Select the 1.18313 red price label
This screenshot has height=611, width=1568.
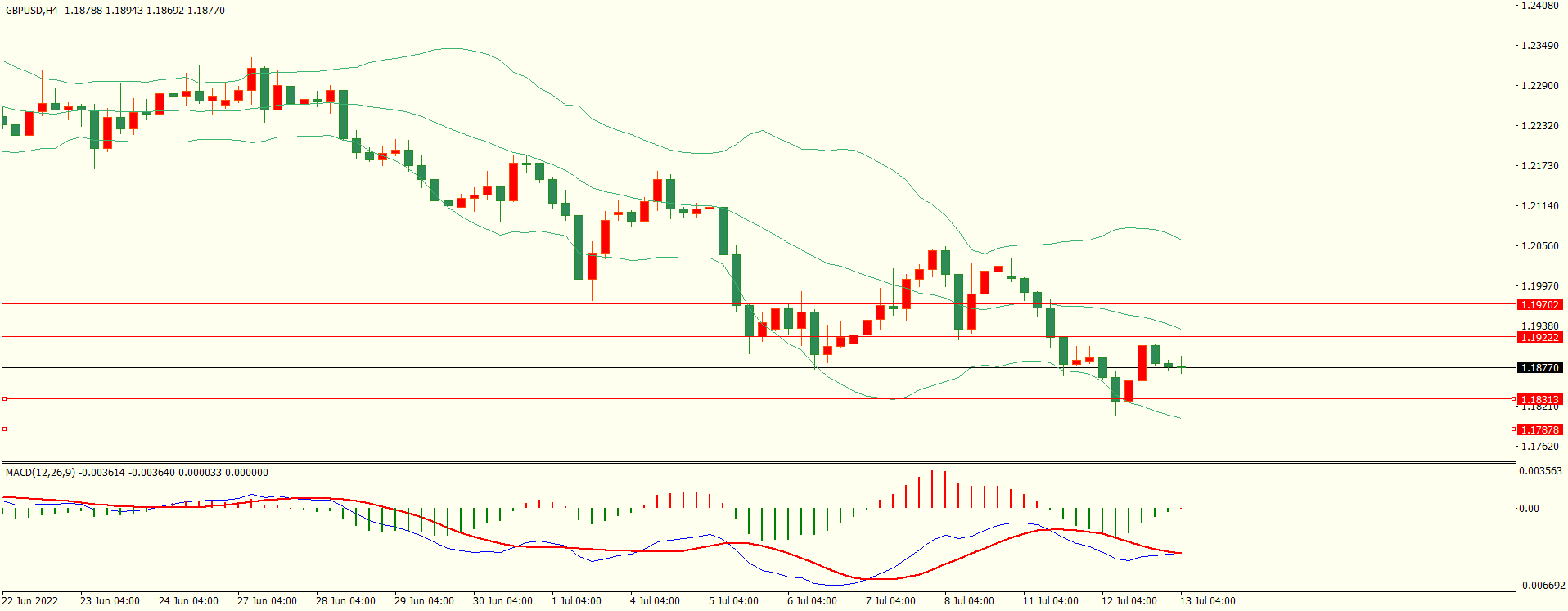1539,399
